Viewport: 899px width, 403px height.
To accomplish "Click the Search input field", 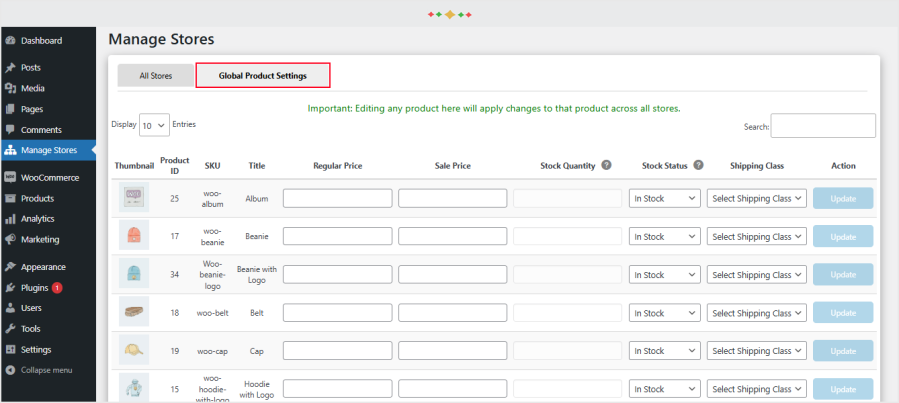I will point(823,126).
